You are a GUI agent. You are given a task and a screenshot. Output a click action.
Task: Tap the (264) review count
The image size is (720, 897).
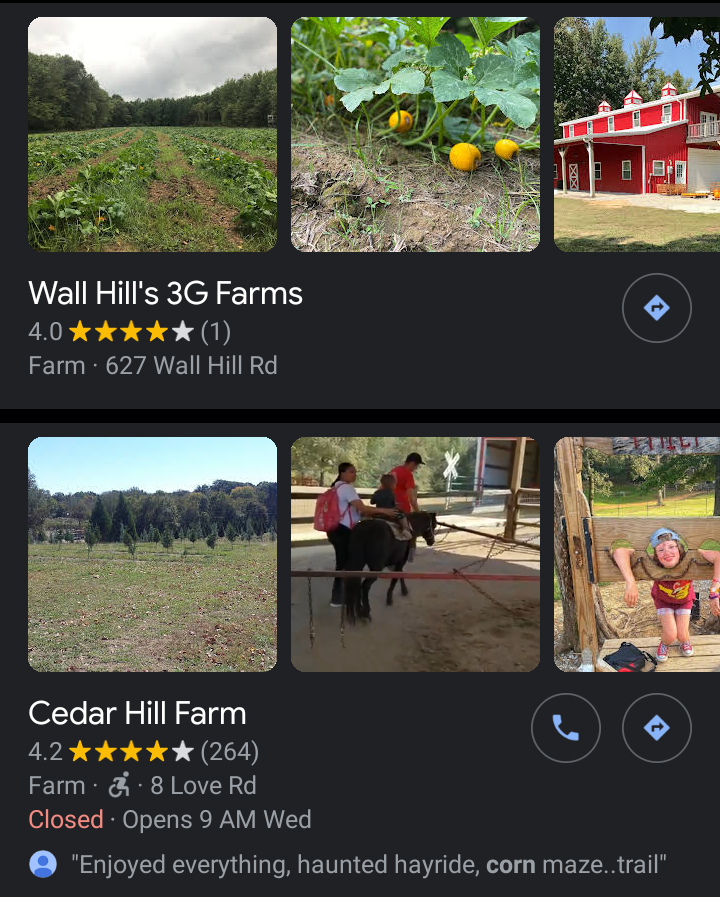[230, 751]
